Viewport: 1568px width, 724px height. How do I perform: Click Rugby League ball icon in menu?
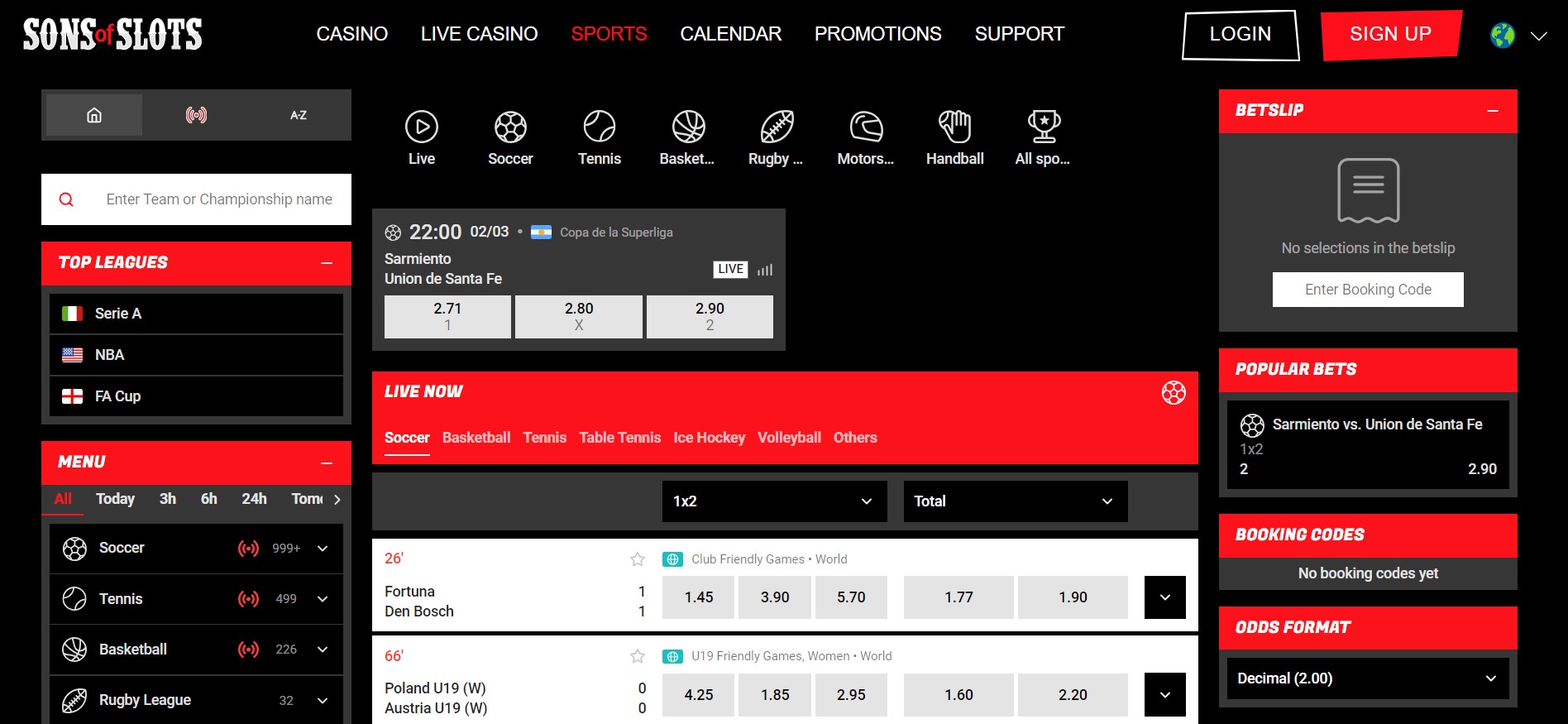click(74, 701)
